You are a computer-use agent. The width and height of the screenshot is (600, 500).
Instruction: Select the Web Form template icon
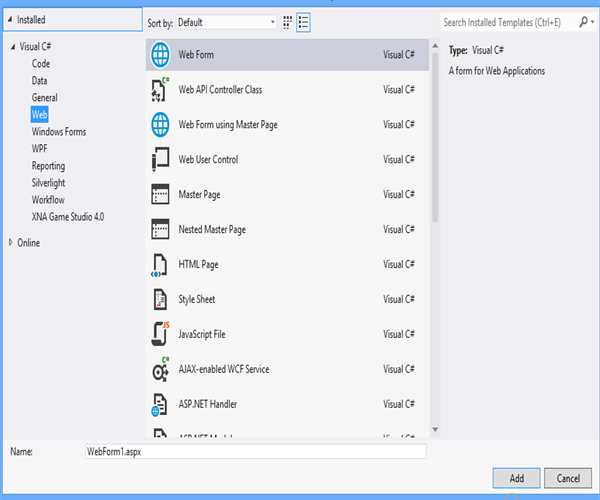click(160, 55)
